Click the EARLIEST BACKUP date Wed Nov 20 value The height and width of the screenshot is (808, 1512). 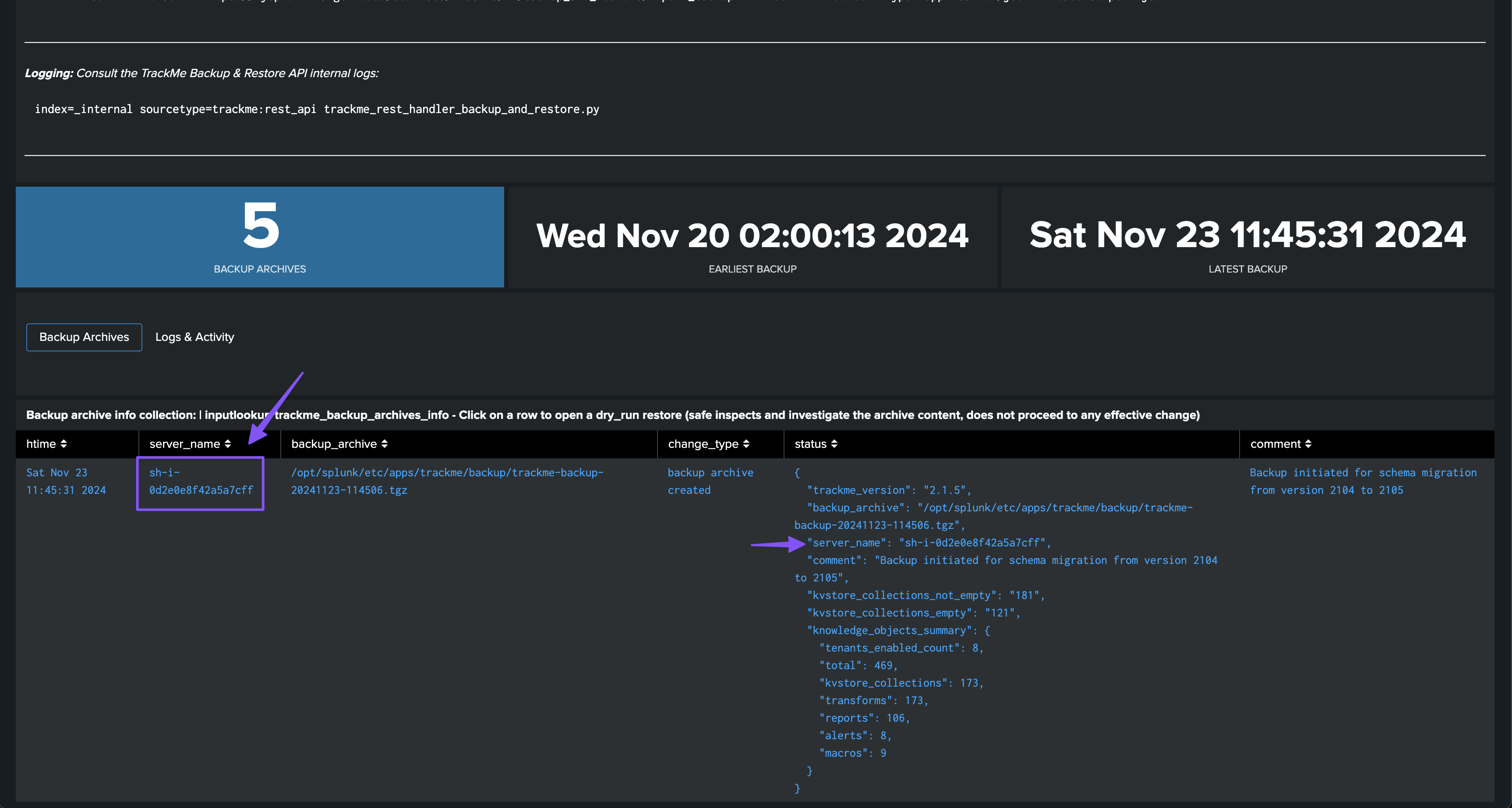[752, 235]
